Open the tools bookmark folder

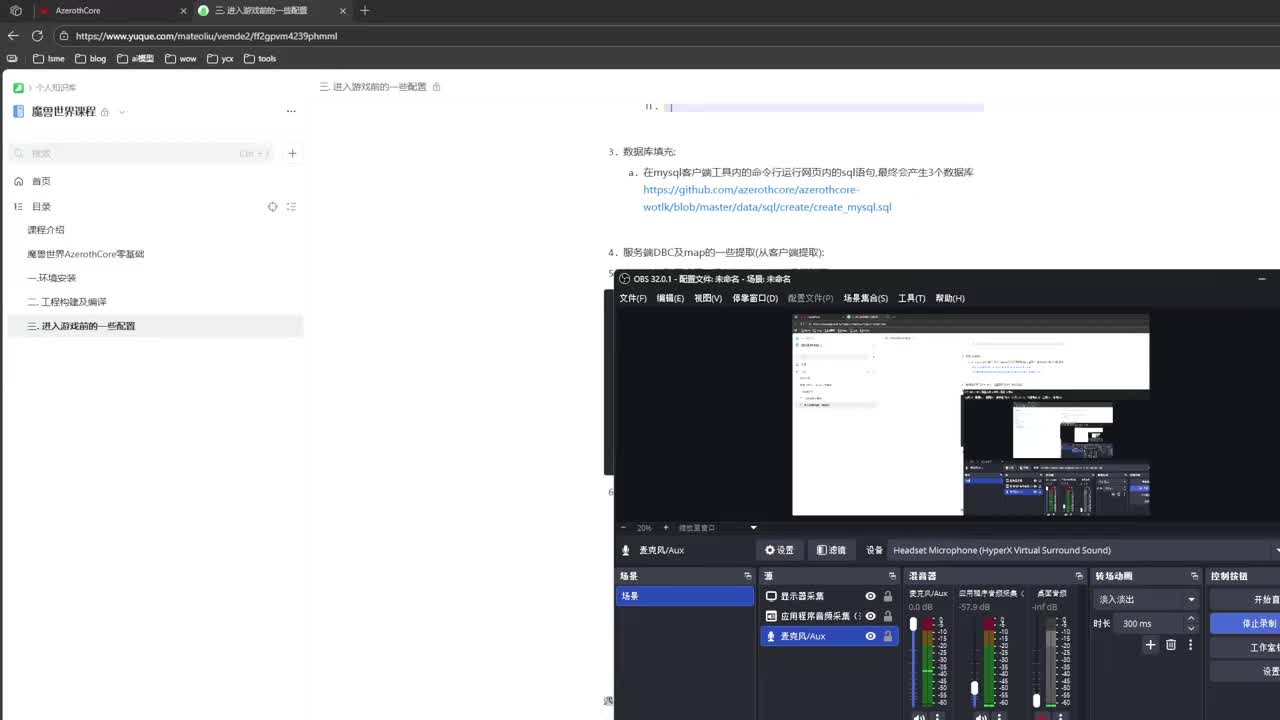260,59
